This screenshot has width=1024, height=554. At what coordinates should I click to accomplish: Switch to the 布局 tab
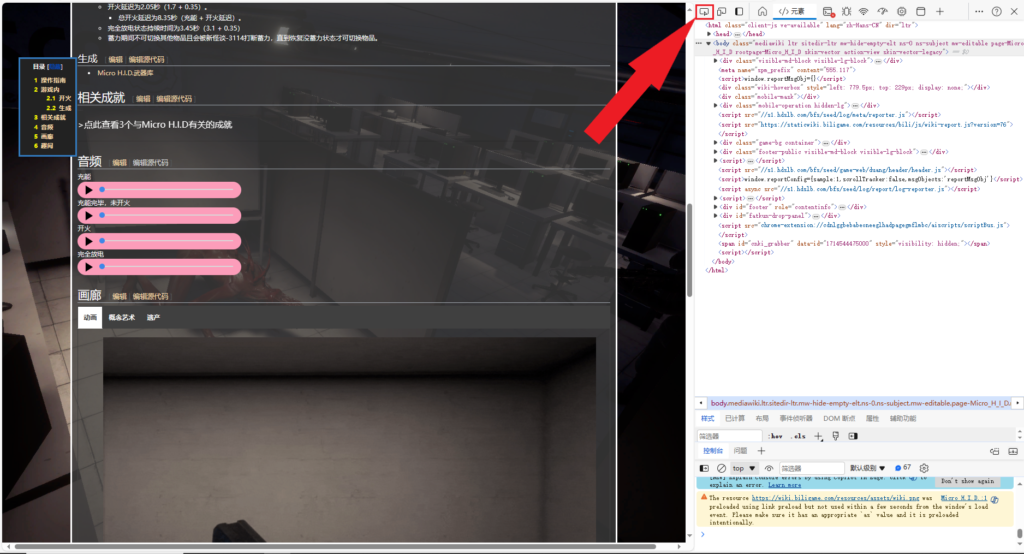tap(762, 418)
